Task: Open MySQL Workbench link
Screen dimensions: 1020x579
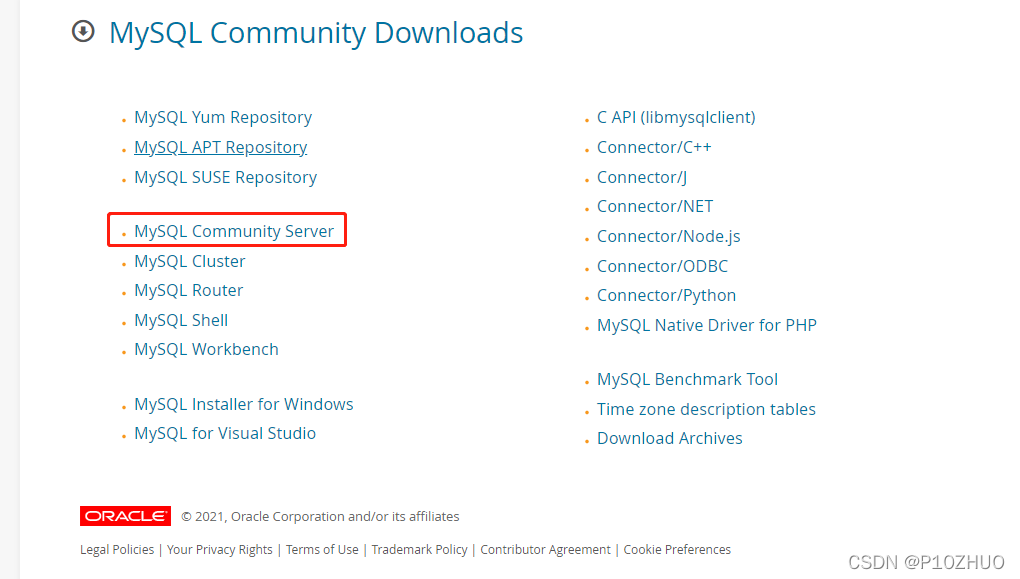Action: tap(206, 349)
